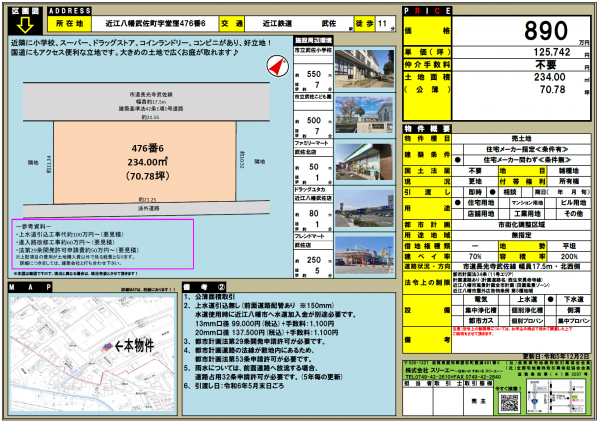Image resolution: width=600 pixels, height=423 pixels.
Task: Click the 武佐 station name
Action: tap(329, 24)
